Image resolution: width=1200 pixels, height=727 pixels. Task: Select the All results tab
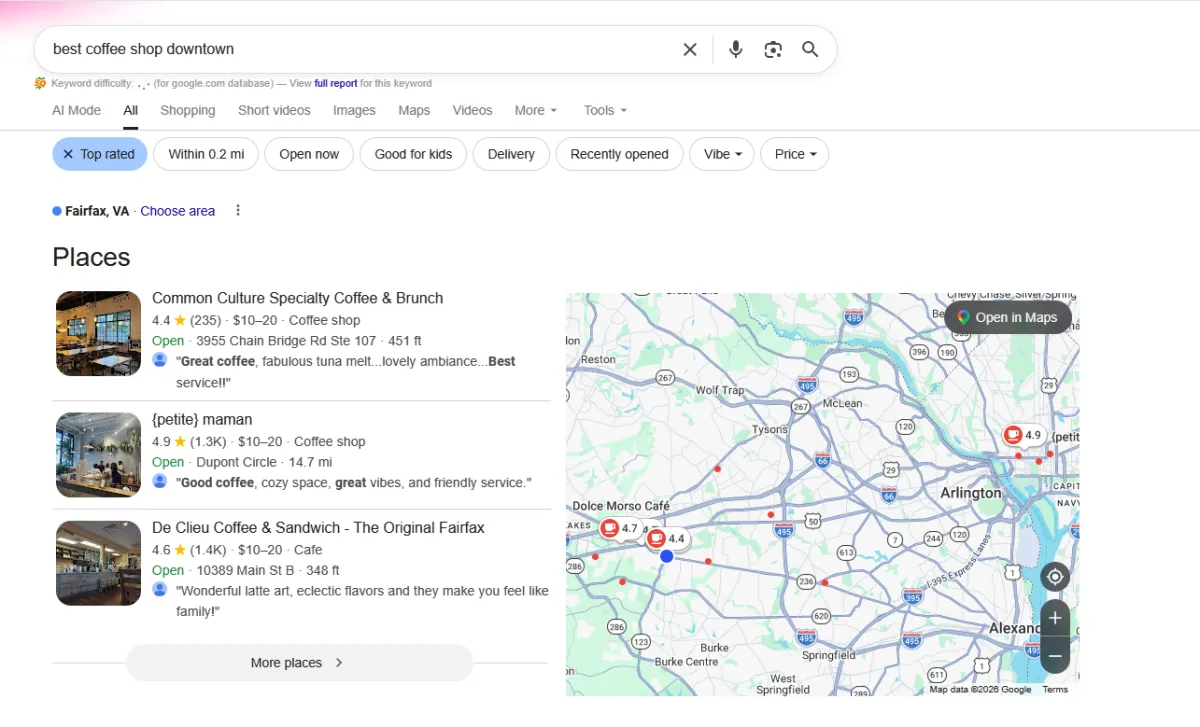pos(131,110)
